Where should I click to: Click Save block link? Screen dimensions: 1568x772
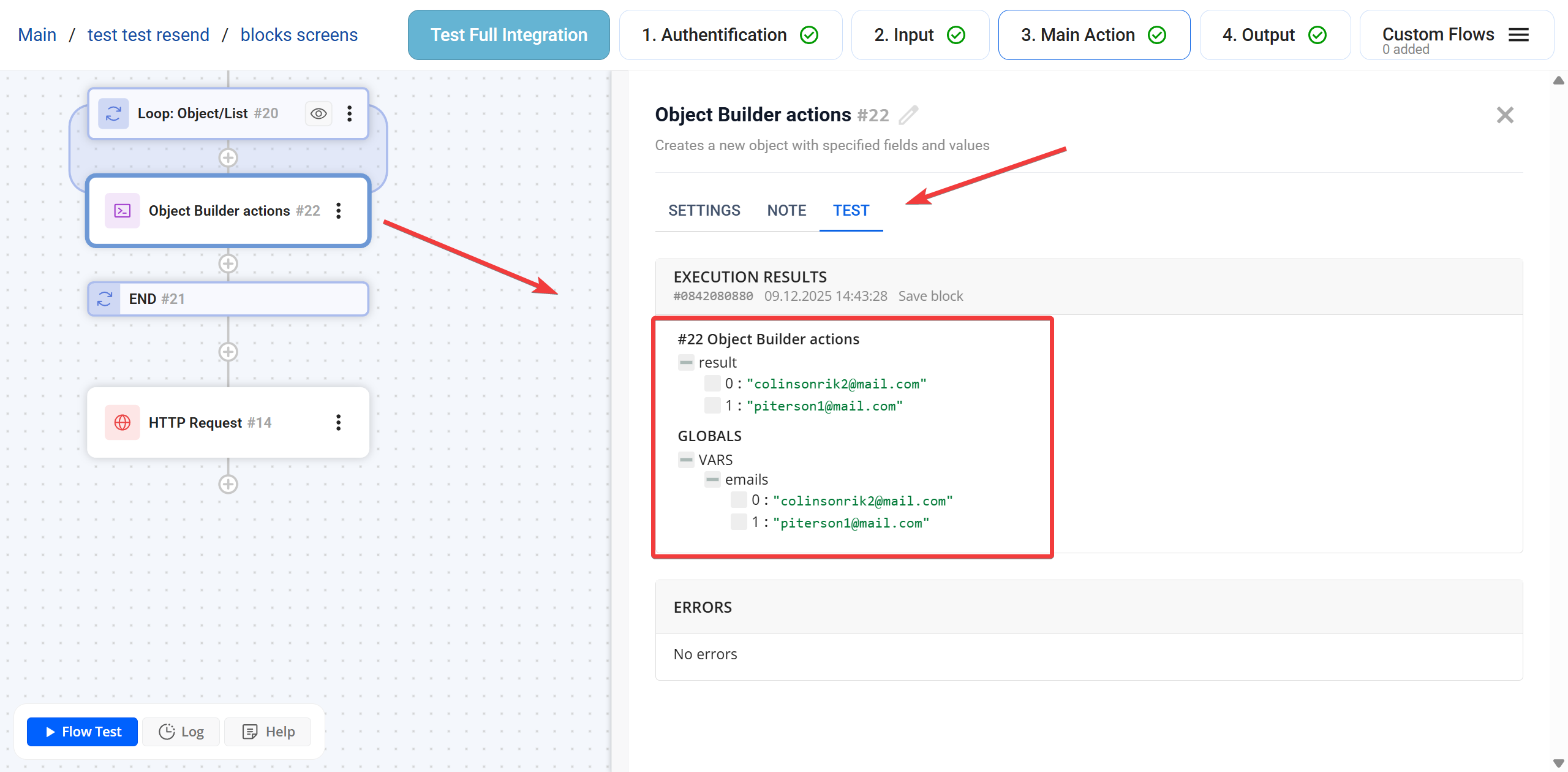[930, 296]
